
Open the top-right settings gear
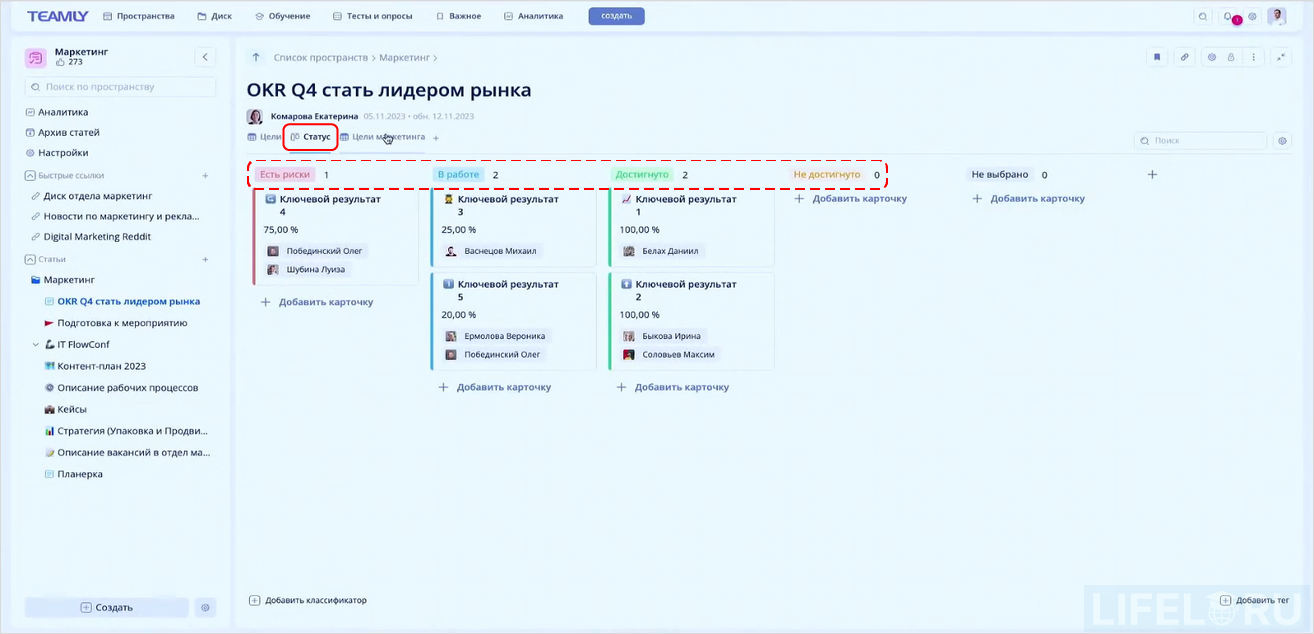[x=1252, y=16]
